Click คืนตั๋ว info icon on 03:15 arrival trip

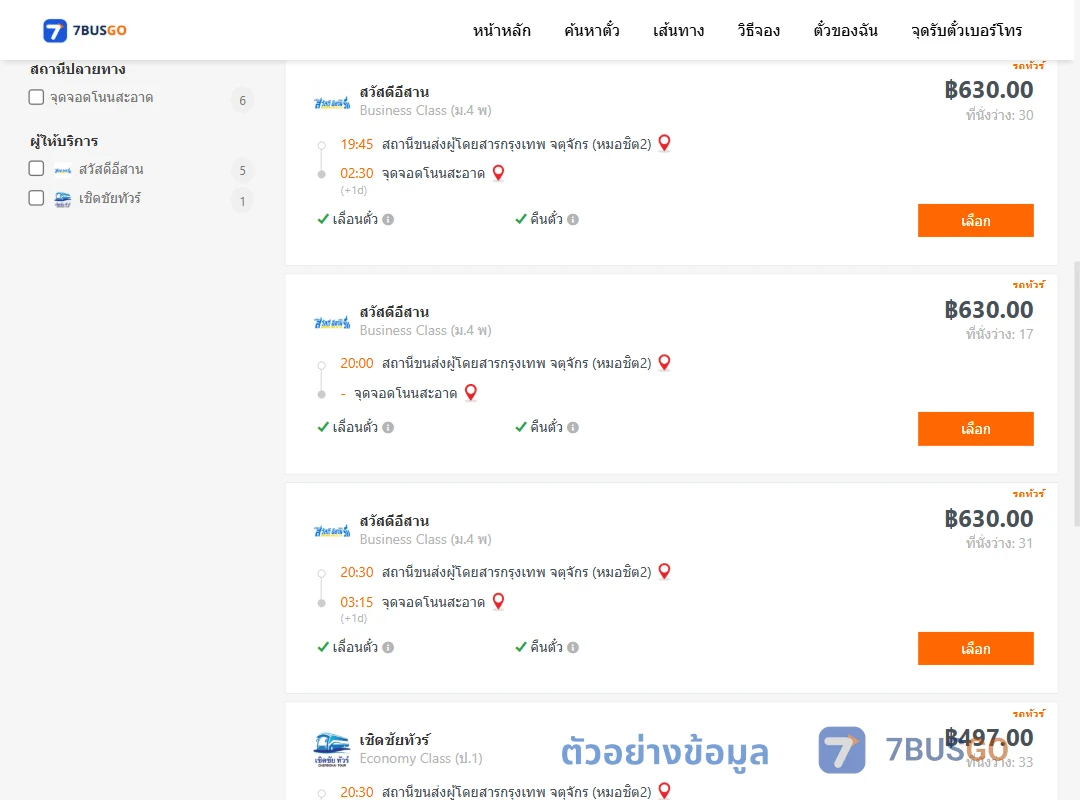[573, 648]
